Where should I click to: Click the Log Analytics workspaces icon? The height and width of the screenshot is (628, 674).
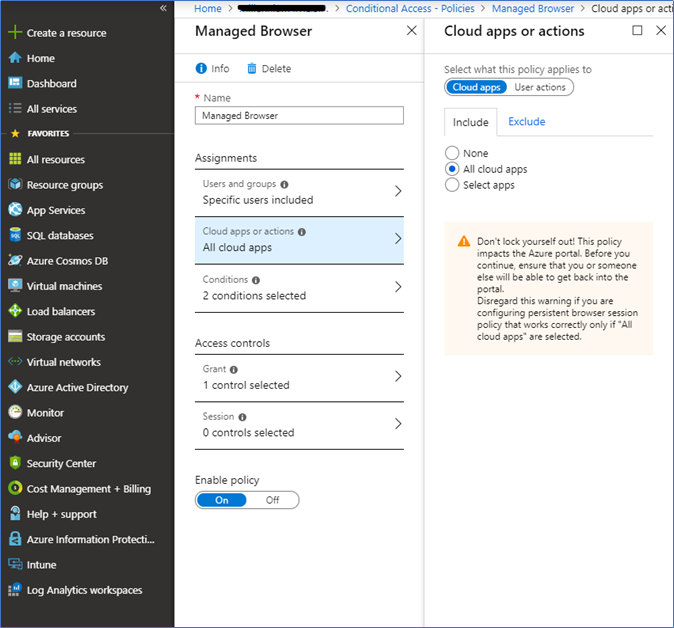click(15, 589)
